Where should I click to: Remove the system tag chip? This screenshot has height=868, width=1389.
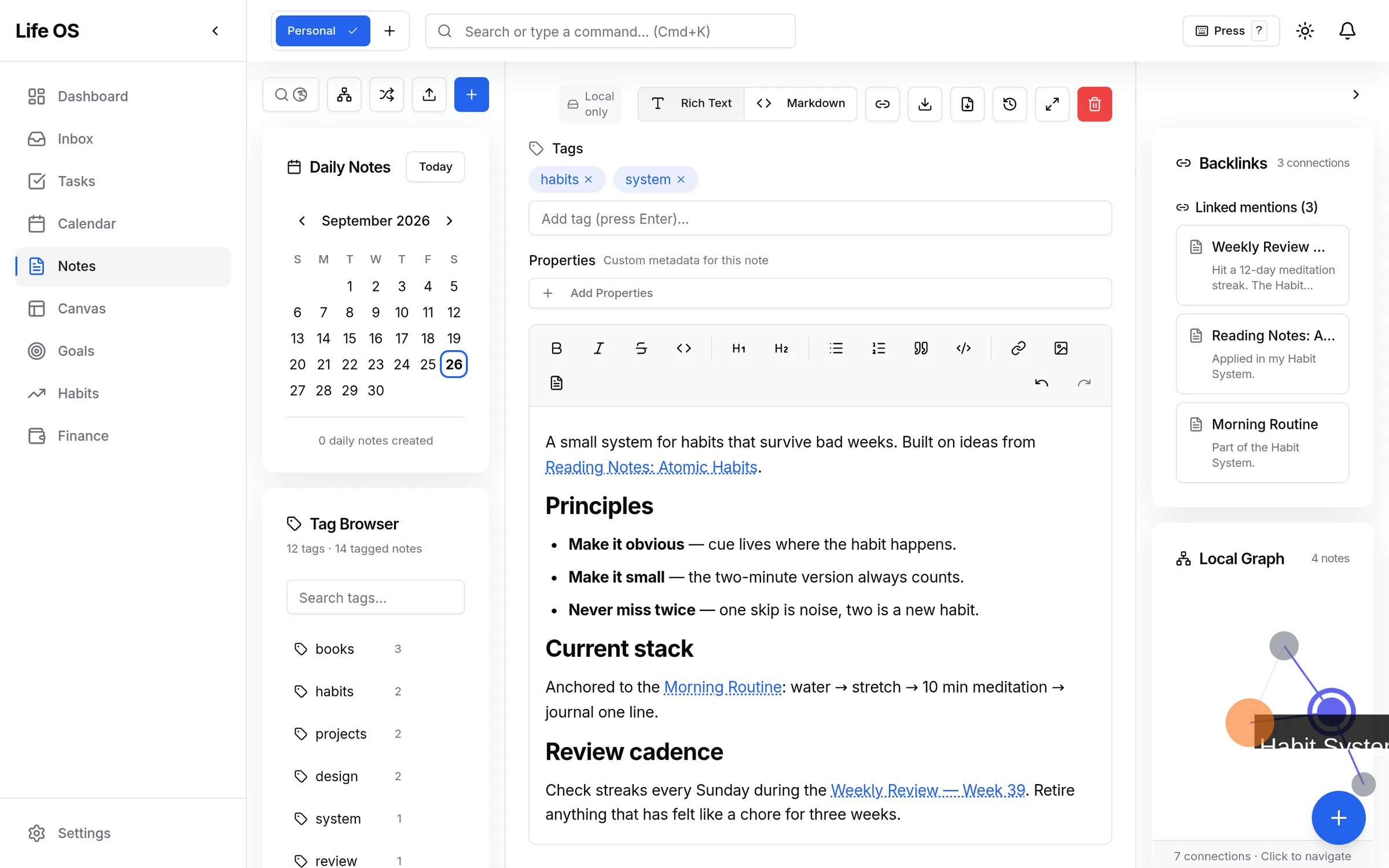coord(681,179)
